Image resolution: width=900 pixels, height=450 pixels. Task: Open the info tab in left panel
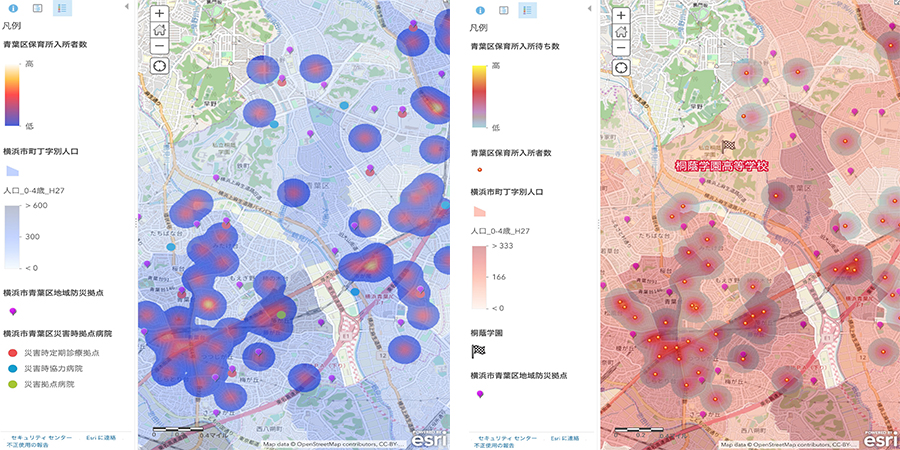11,9
